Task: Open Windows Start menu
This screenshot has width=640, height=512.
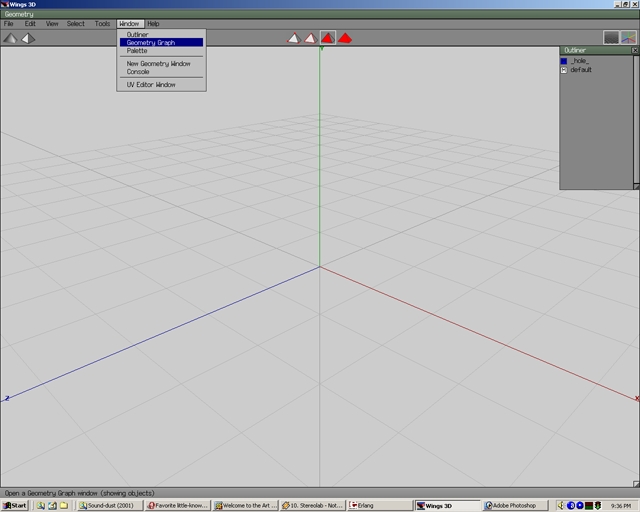Action: (15, 505)
